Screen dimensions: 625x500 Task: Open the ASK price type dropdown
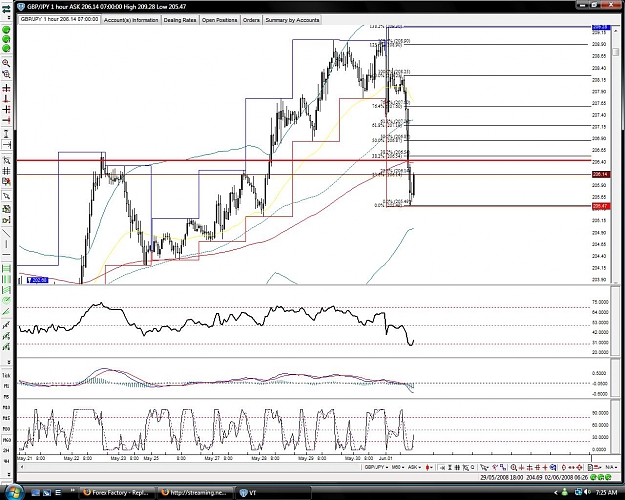coord(415,467)
